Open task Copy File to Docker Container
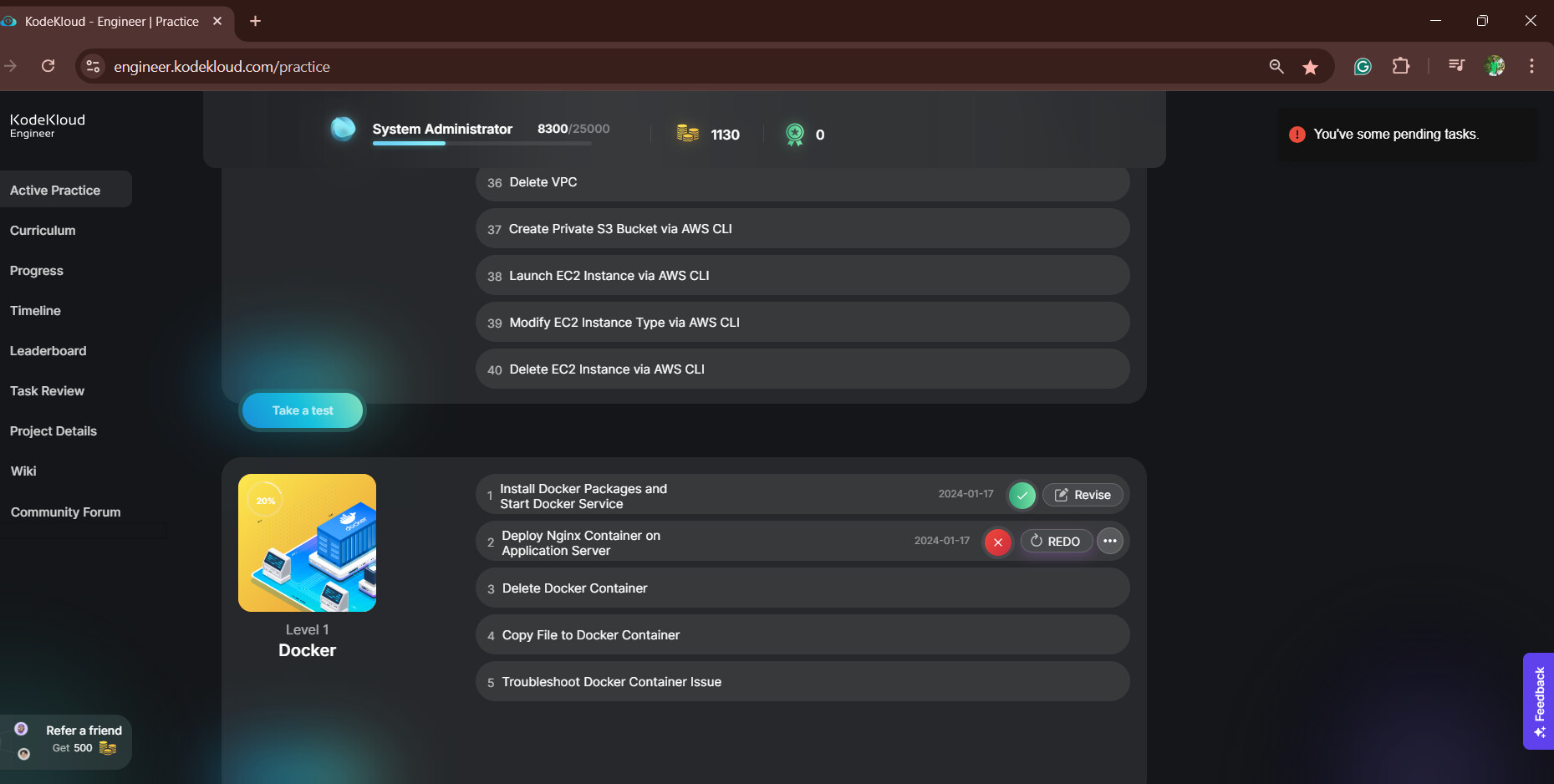Image resolution: width=1554 pixels, height=784 pixels. click(802, 635)
